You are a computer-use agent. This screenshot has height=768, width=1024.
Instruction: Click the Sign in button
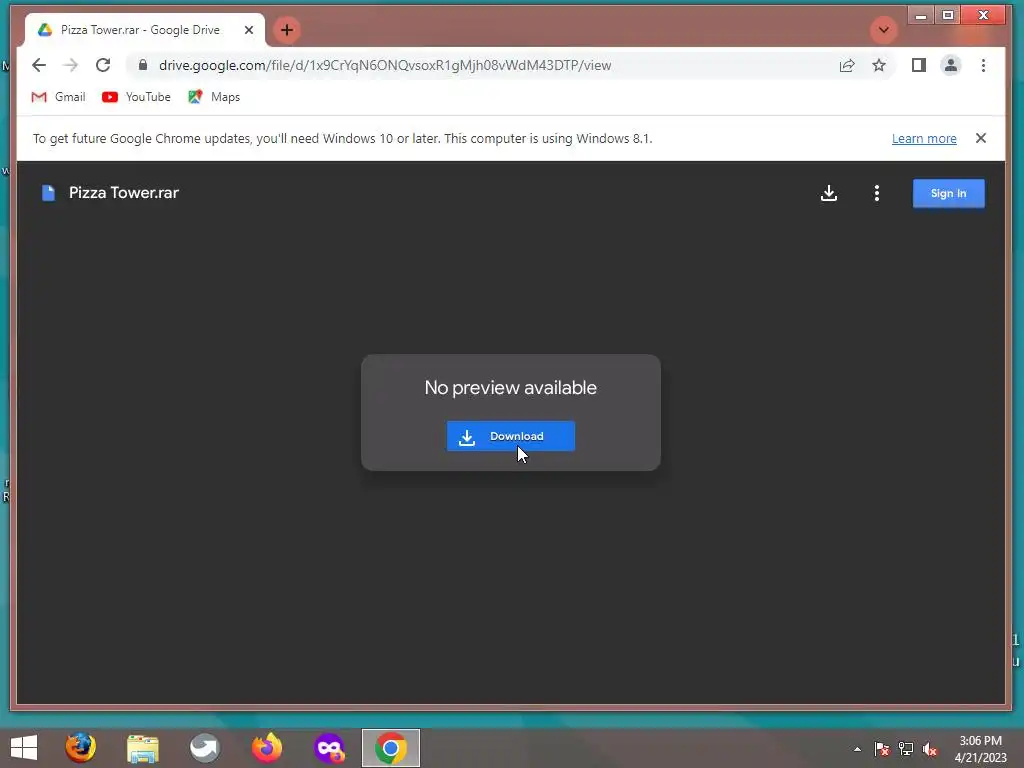point(948,193)
